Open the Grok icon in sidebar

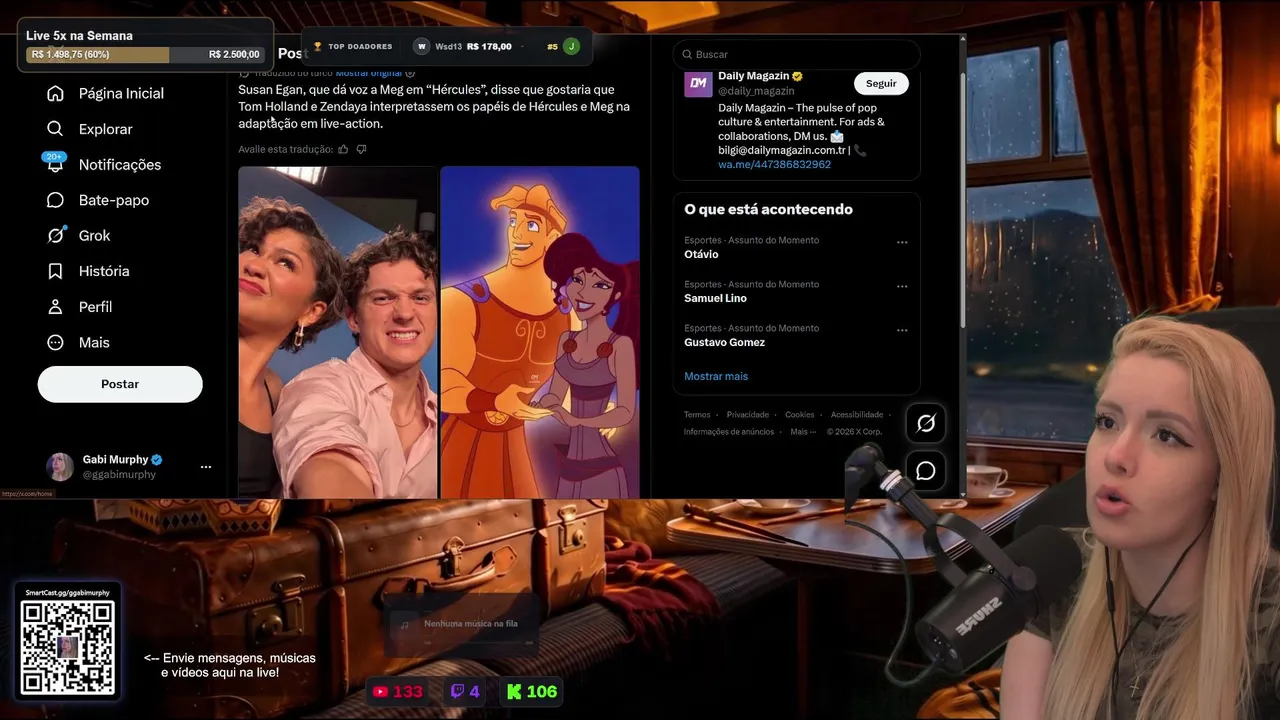coord(56,236)
